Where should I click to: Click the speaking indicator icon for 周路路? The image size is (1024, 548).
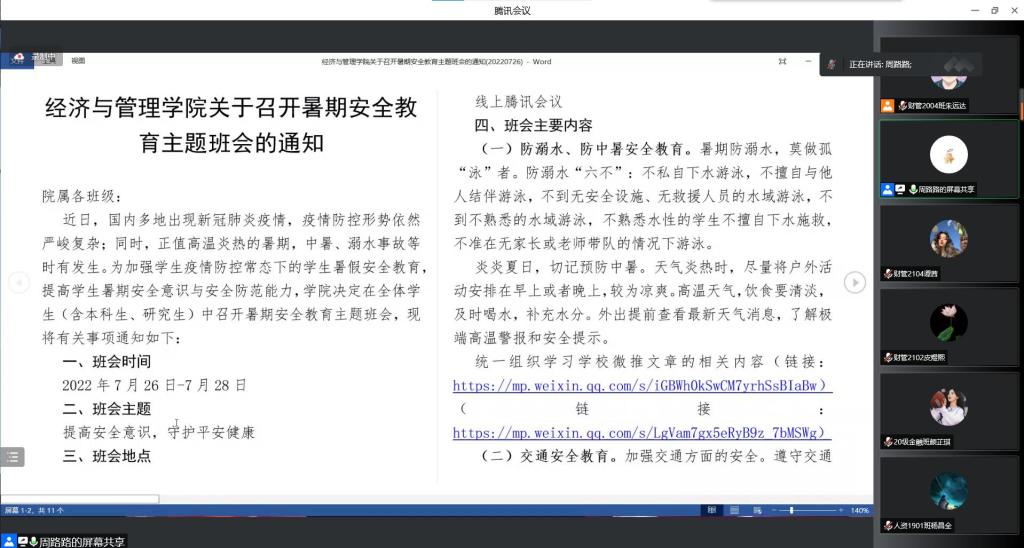(832, 64)
